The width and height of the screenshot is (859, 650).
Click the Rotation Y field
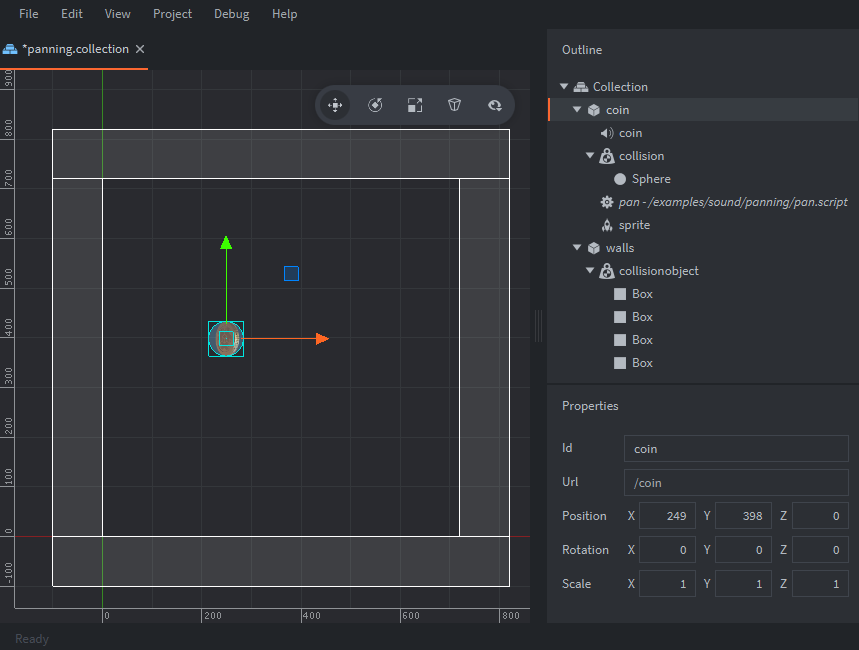(x=743, y=550)
